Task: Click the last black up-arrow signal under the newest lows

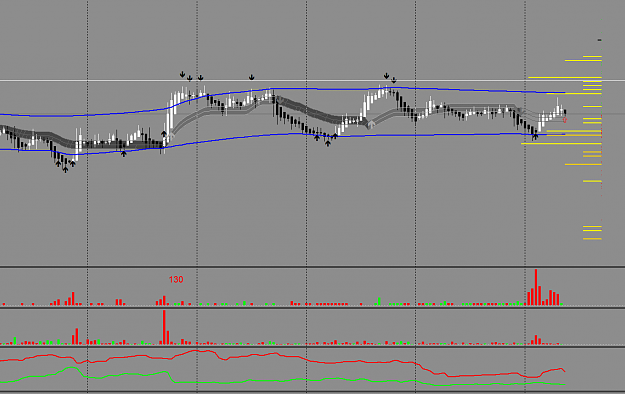Action: [x=535, y=137]
